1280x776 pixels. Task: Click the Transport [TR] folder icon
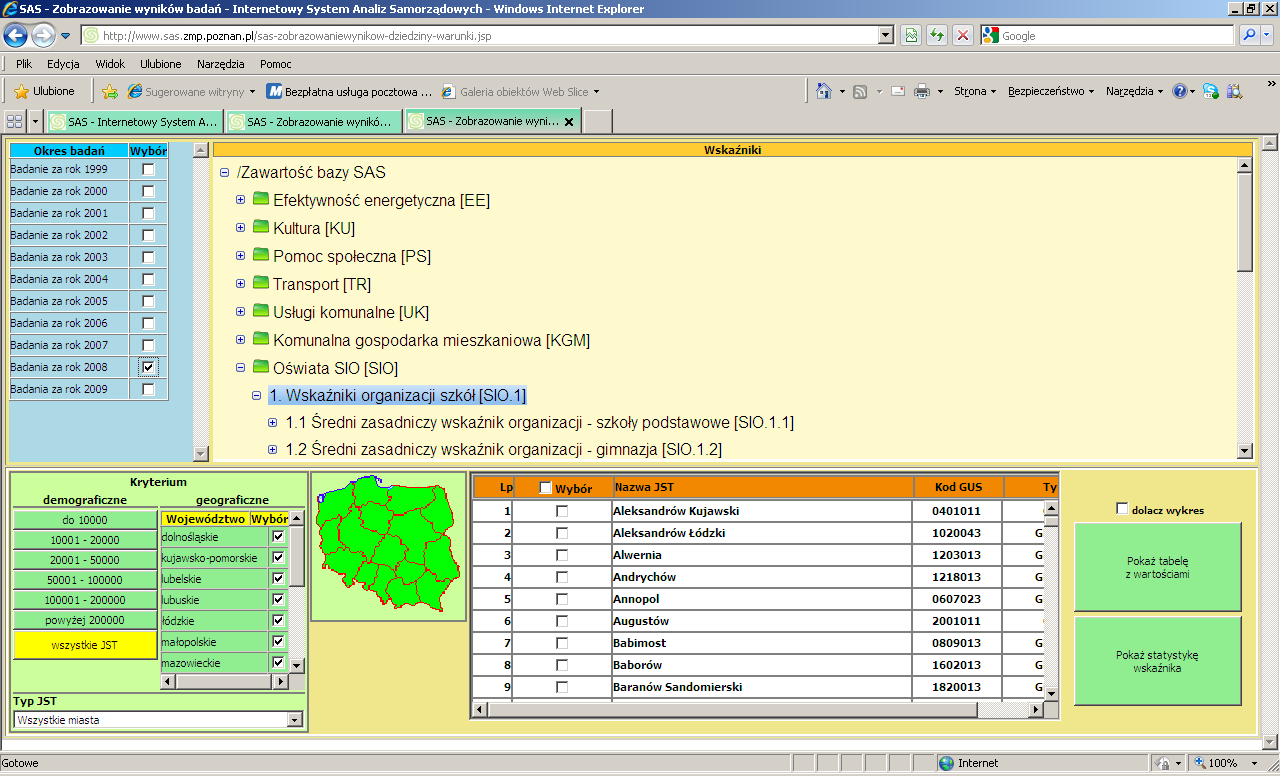coord(261,283)
